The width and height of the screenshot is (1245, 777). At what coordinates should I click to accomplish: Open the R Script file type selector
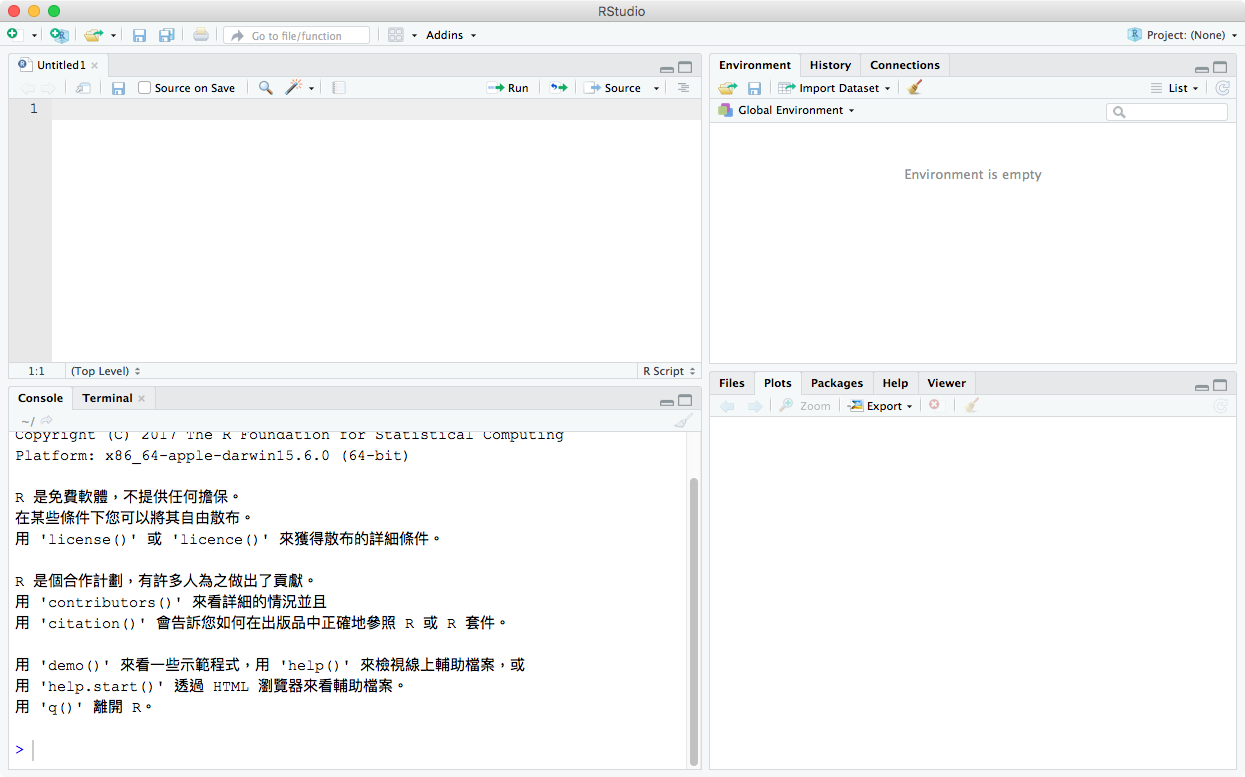tap(668, 371)
